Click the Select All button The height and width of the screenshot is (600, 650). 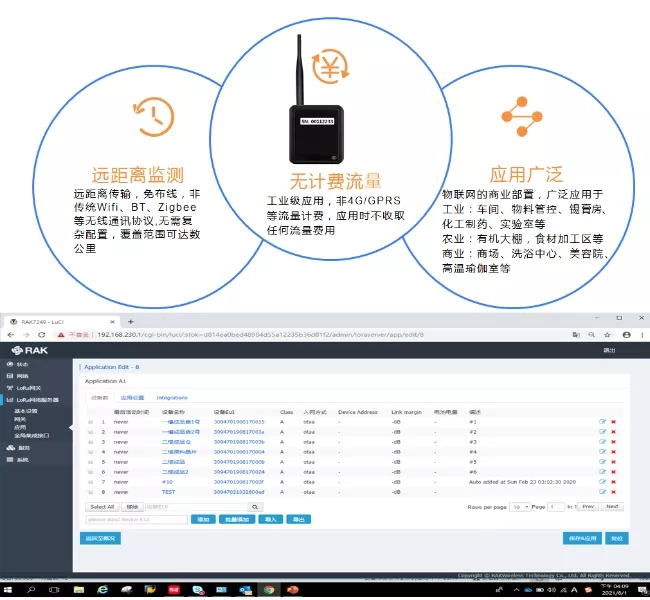[x=102, y=507]
